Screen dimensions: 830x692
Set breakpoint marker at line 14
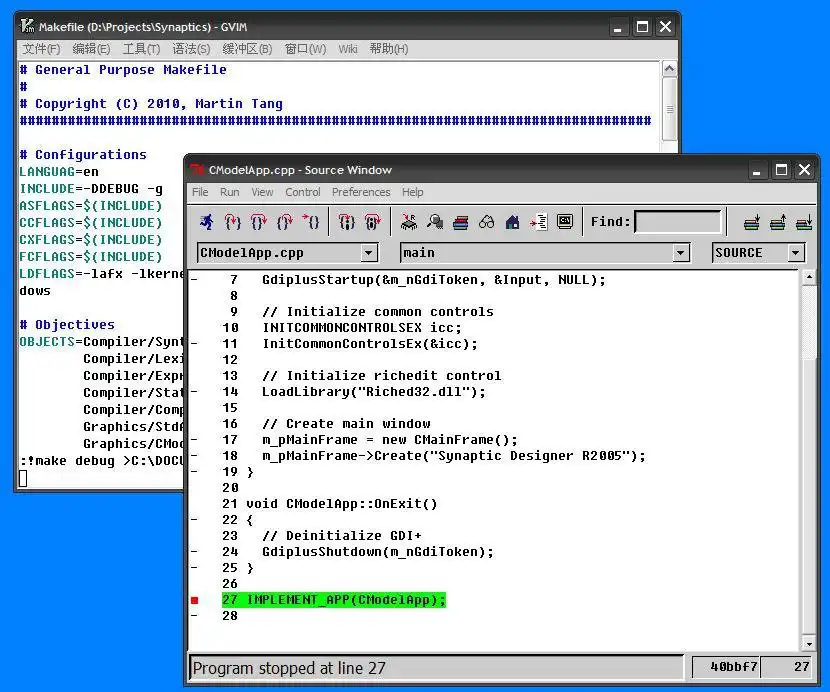click(194, 391)
